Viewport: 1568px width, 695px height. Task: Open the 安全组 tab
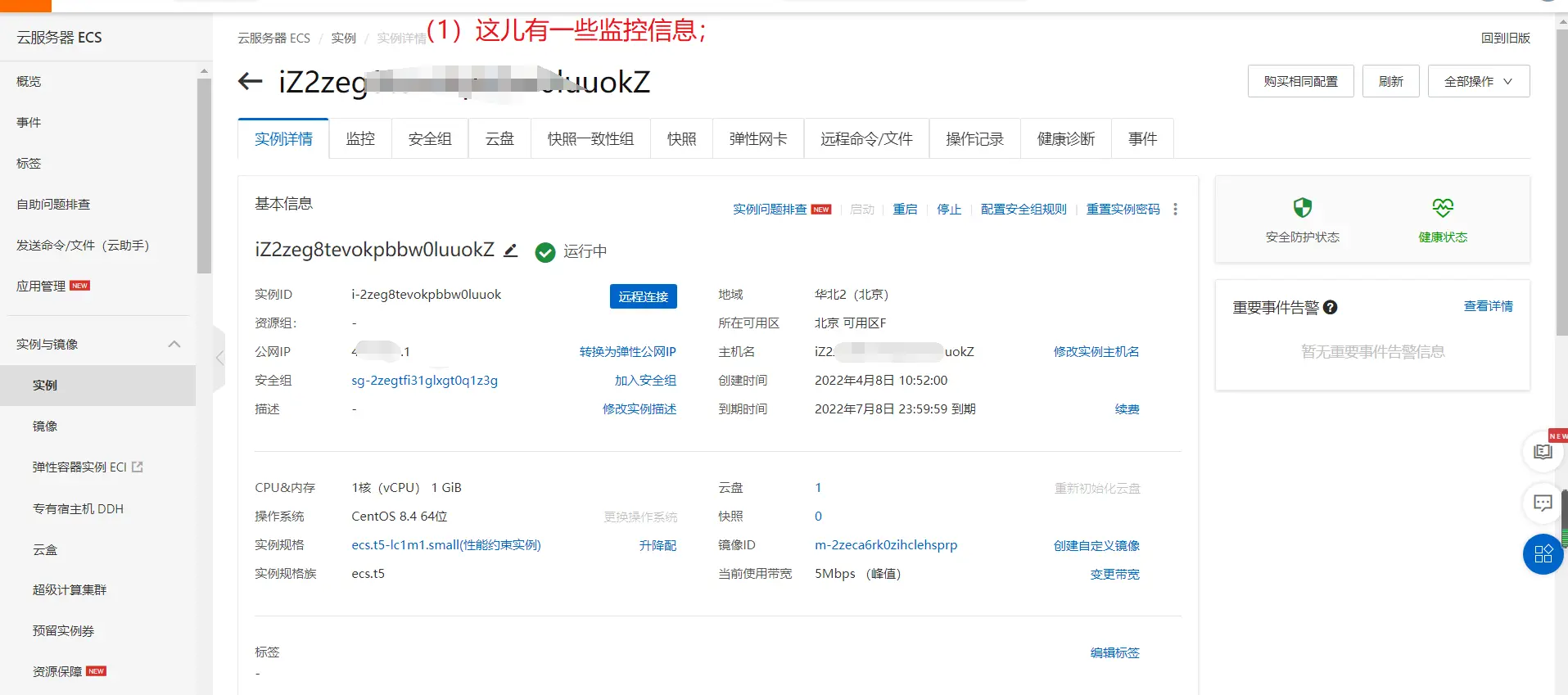(430, 139)
